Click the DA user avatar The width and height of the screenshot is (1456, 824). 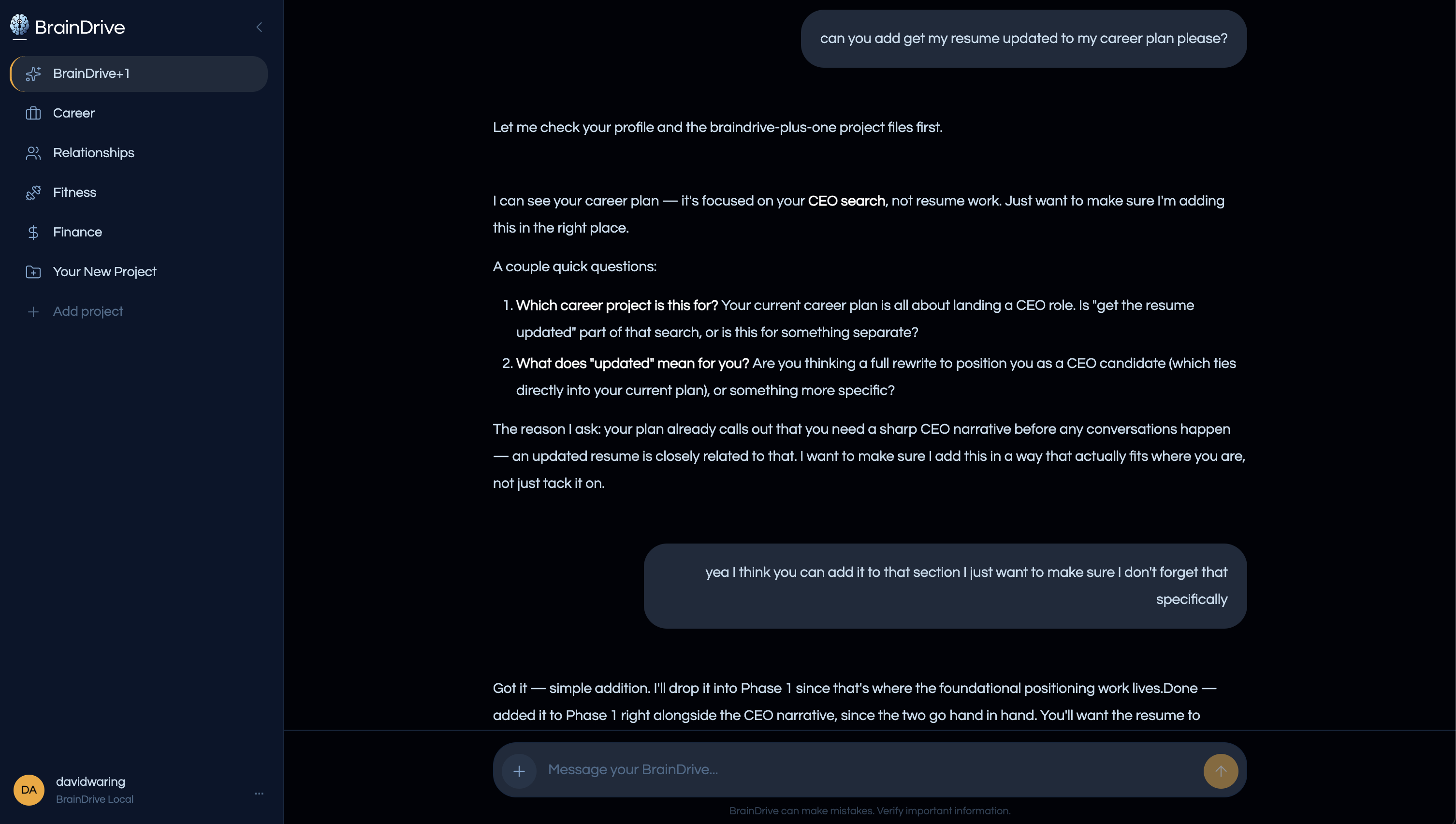tap(29, 790)
